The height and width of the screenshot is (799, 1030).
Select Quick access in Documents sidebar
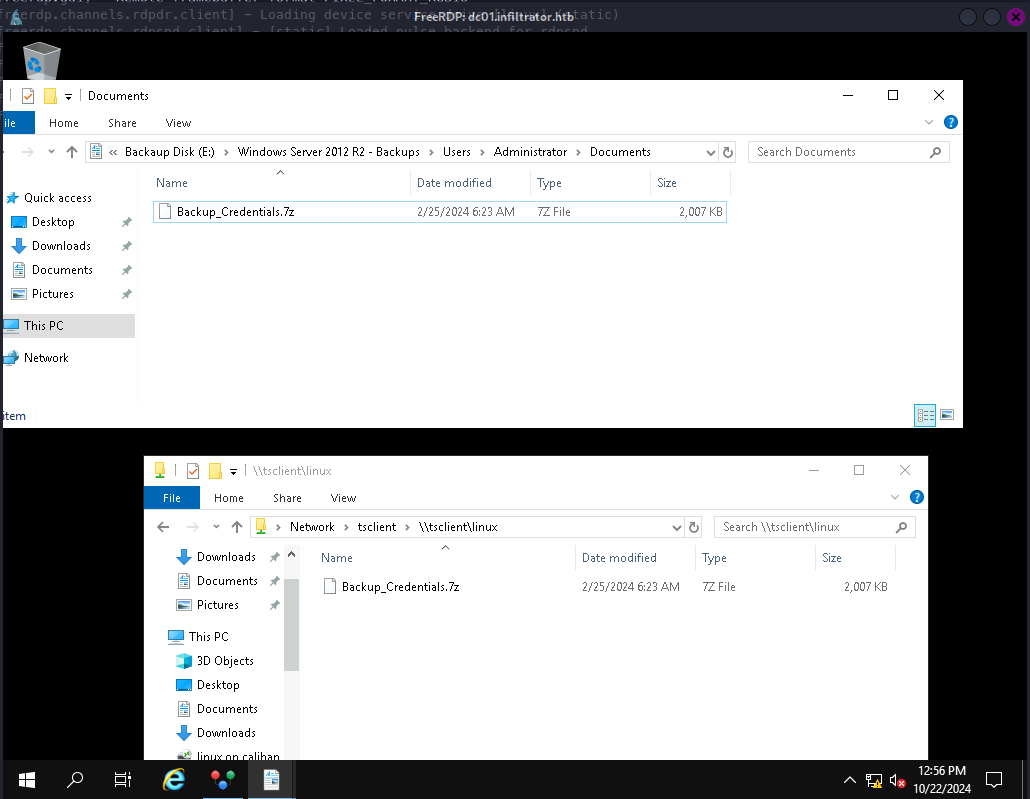58,198
